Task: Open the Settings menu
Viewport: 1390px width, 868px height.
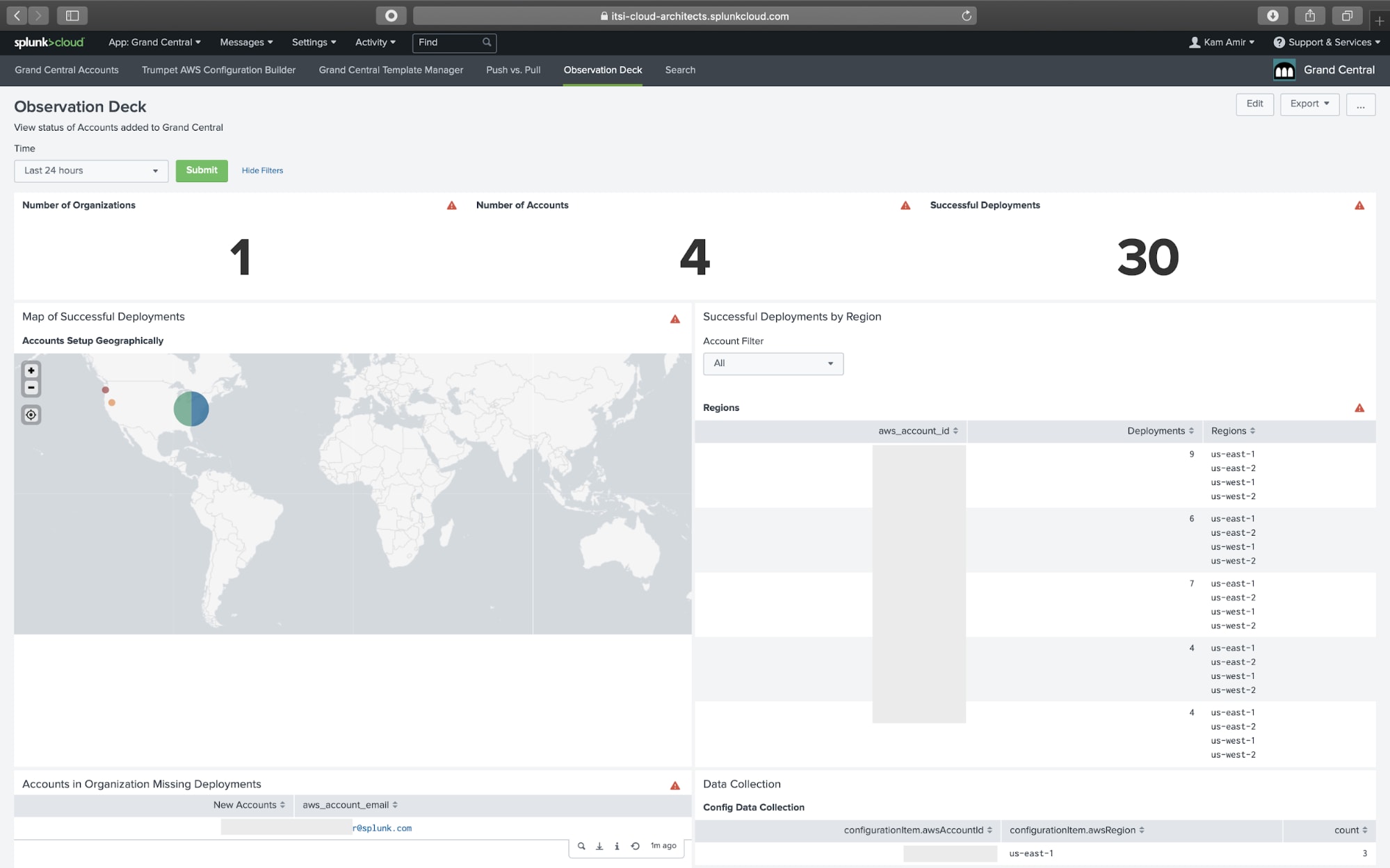Action: point(314,42)
